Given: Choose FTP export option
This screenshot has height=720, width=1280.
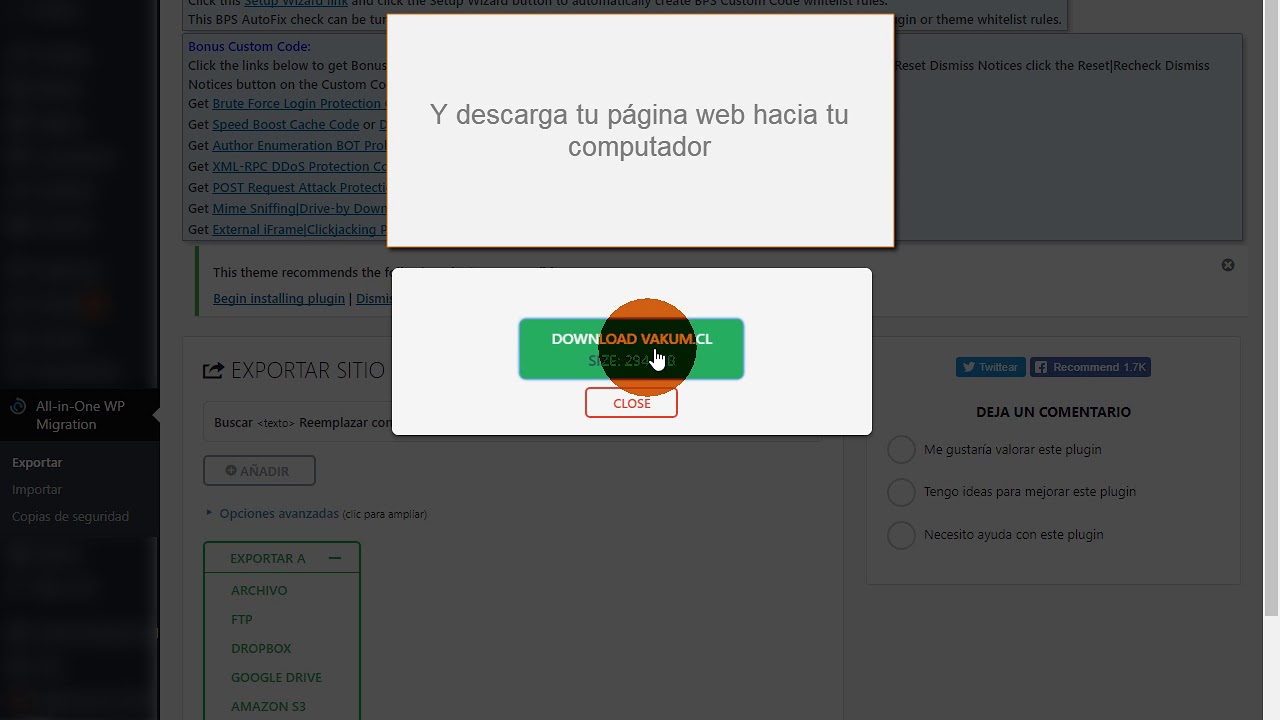Looking at the screenshot, I should [242, 619].
